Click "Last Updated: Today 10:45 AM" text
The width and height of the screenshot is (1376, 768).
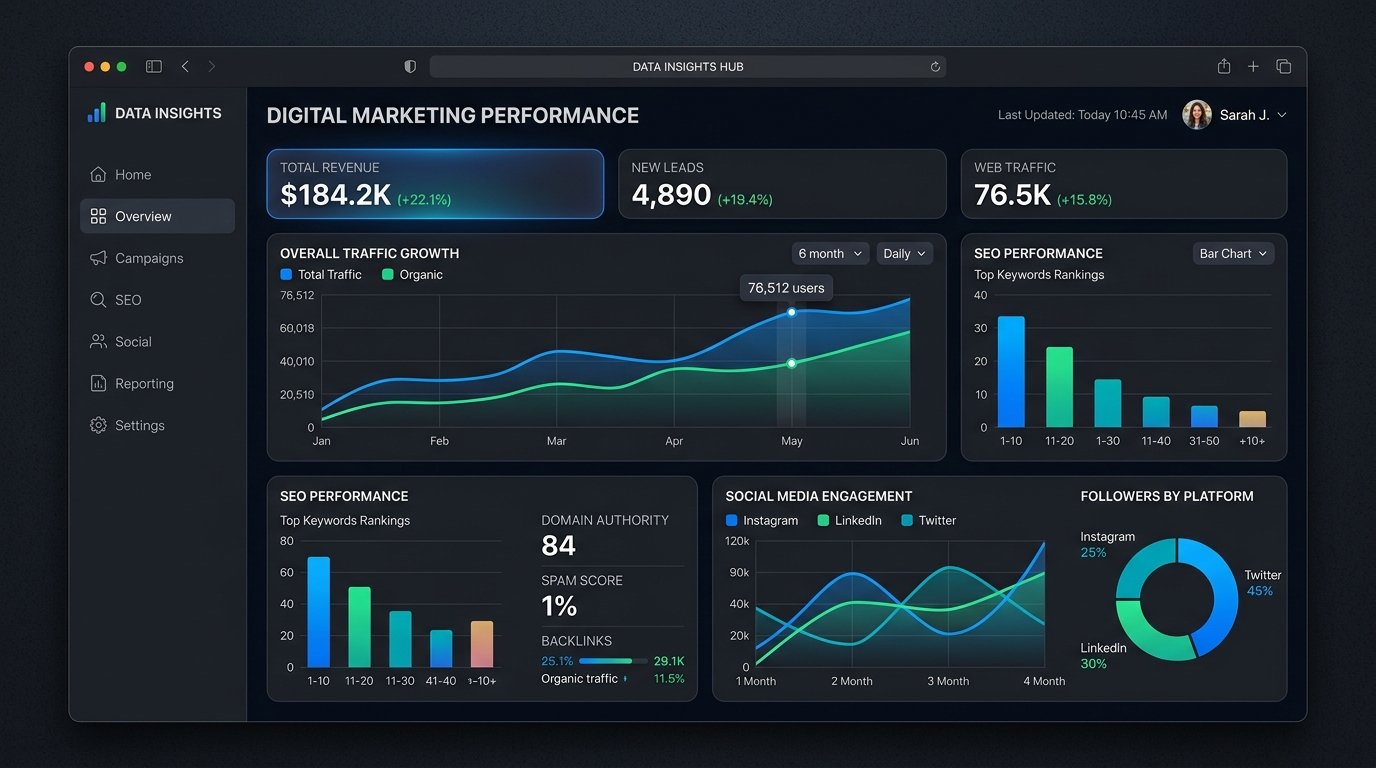click(x=1083, y=115)
